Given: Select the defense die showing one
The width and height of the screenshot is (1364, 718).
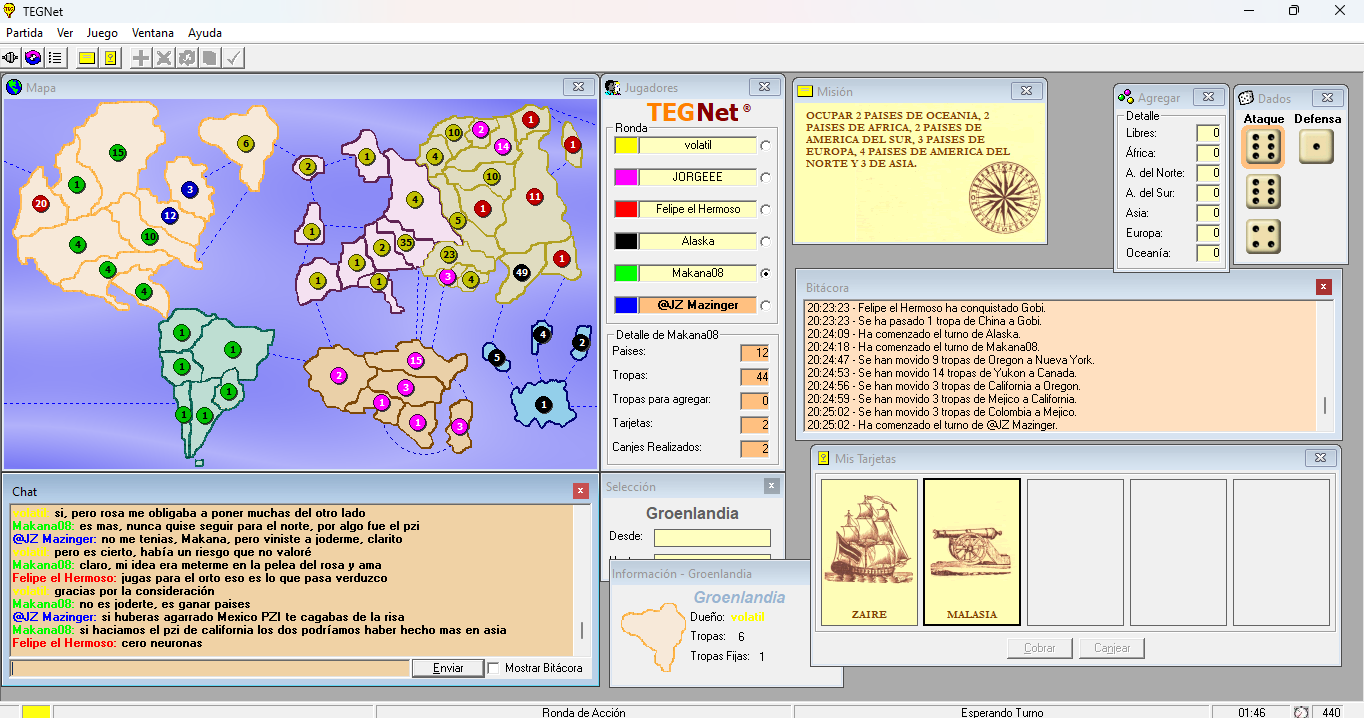Looking at the screenshot, I should tap(1316, 146).
